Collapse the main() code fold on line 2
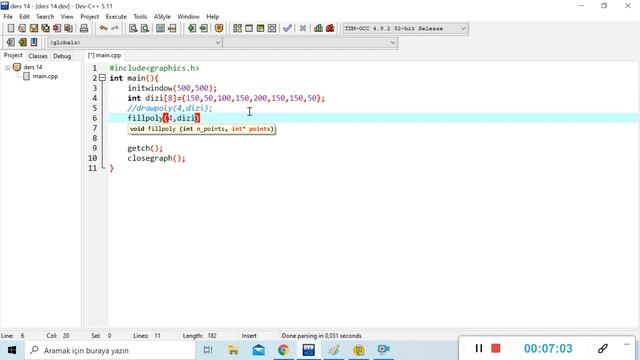640x360 pixels. 102,78
